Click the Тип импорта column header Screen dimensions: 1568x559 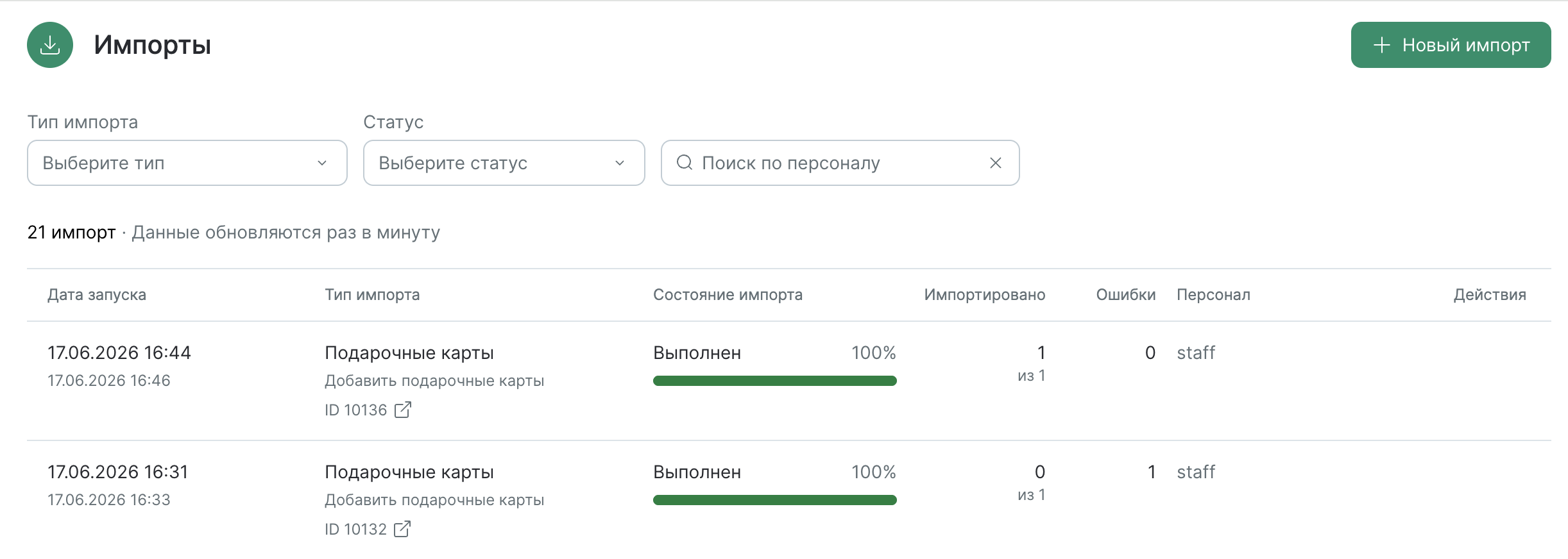click(372, 295)
